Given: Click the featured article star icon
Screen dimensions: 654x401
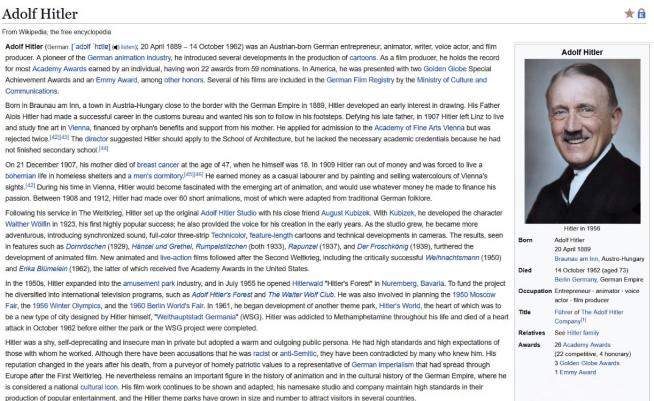Looking at the screenshot, I should point(629,14).
